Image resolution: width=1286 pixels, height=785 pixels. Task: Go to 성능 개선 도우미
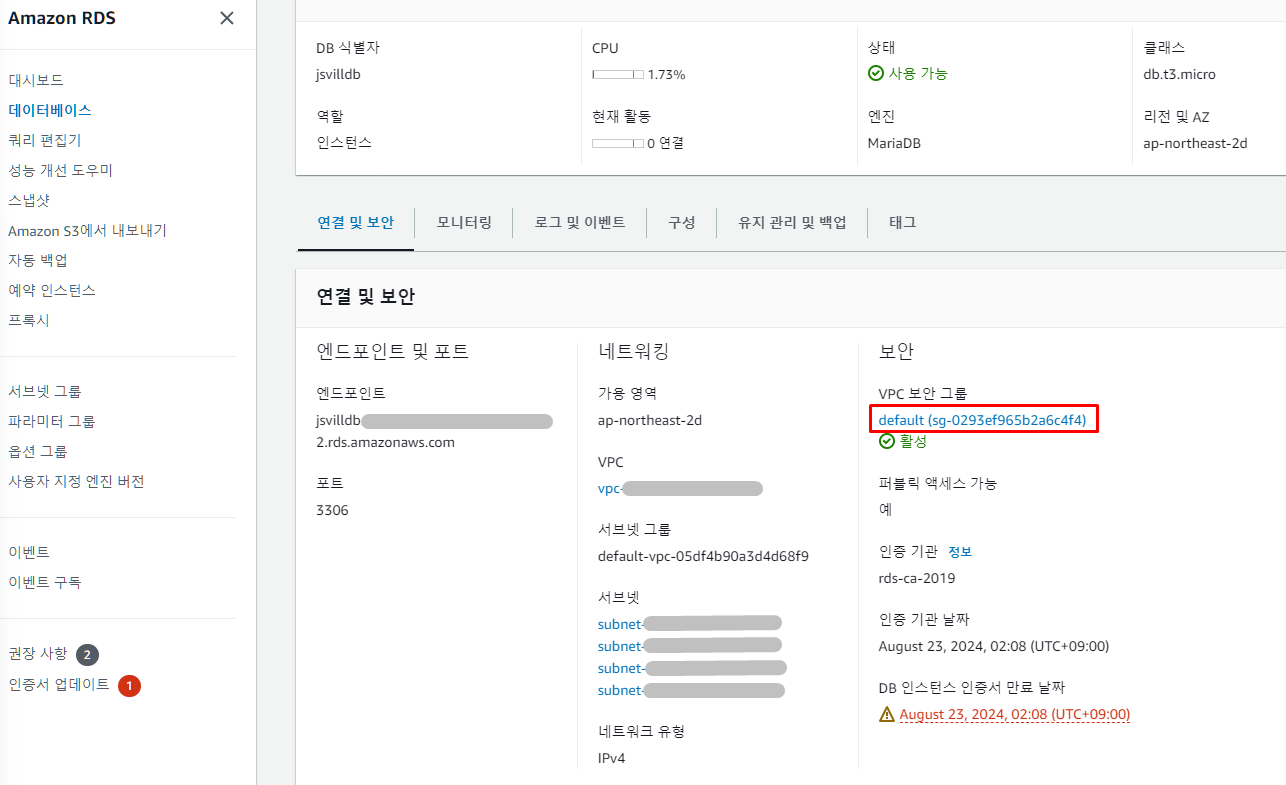click(60, 170)
